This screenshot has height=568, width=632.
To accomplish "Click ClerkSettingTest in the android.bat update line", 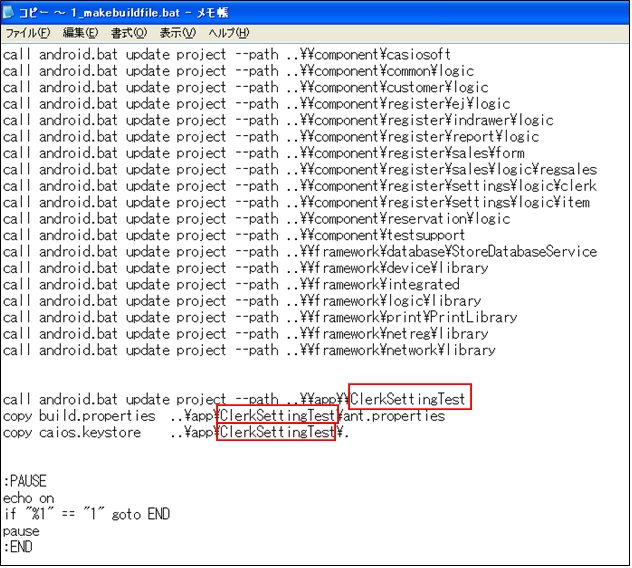I will click(x=409, y=399).
